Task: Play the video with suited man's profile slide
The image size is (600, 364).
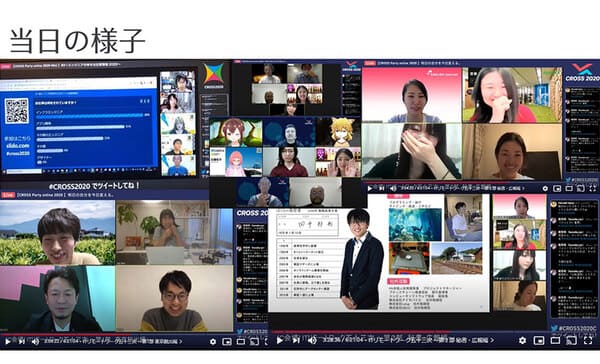Action: [280, 340]
